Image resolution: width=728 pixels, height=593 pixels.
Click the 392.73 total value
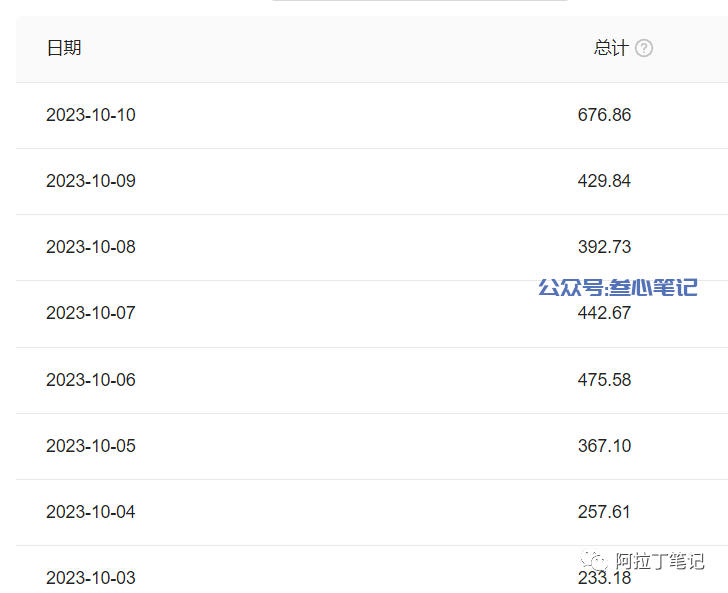tap(604, 247)
